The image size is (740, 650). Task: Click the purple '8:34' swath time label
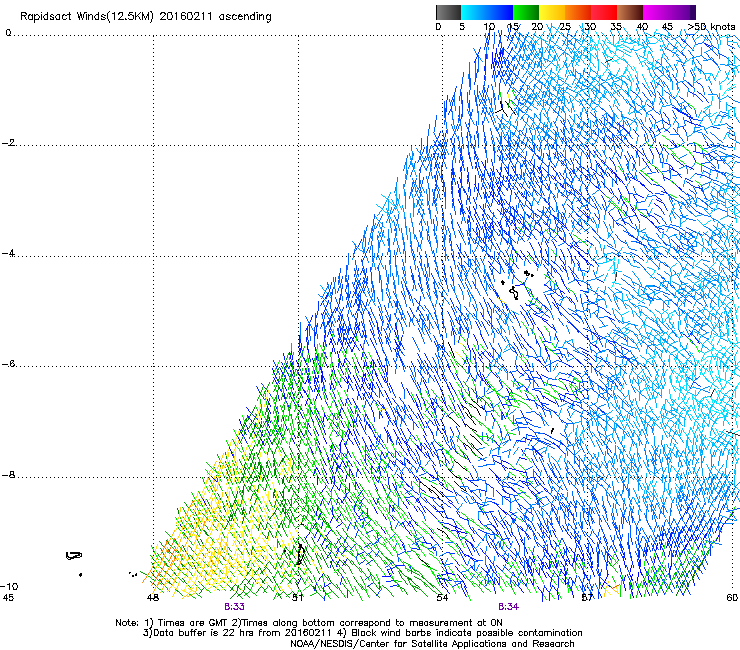[x=508, y=607]
